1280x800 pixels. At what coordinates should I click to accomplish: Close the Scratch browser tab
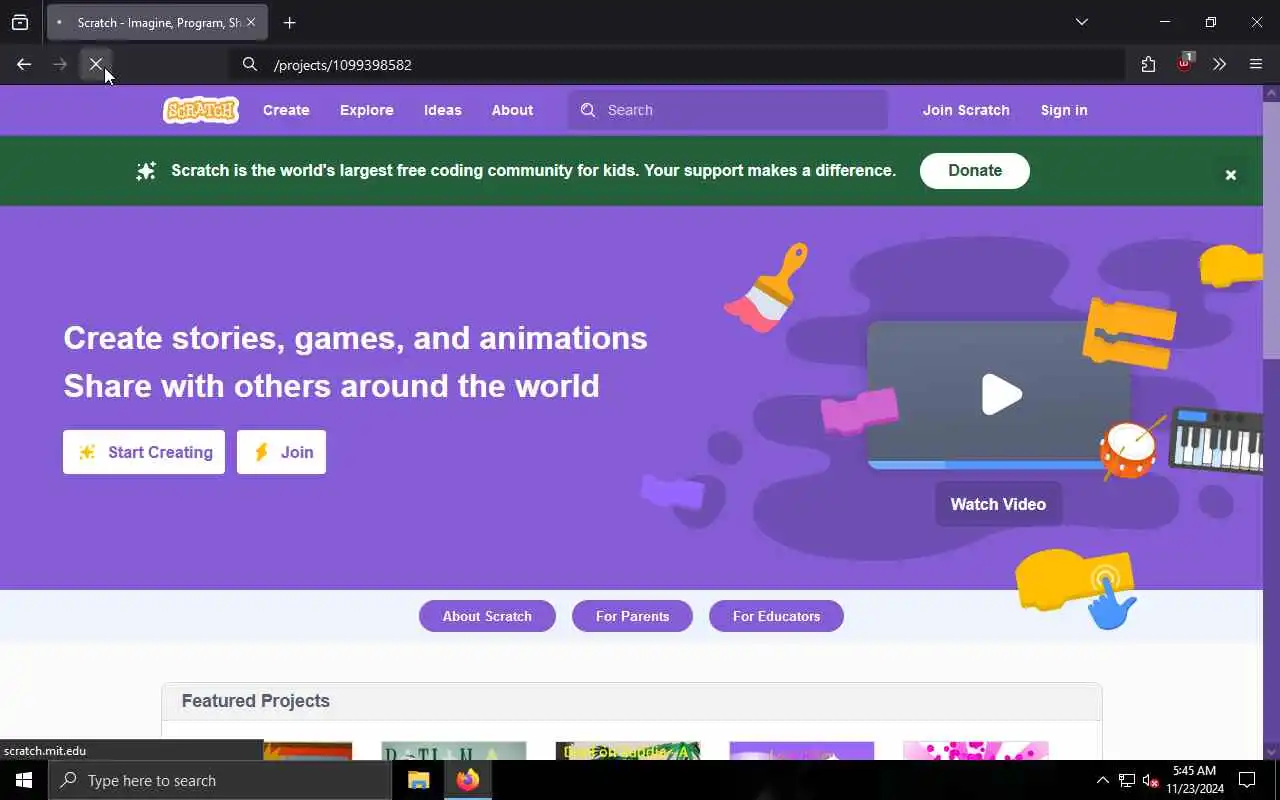click(251, 22)
